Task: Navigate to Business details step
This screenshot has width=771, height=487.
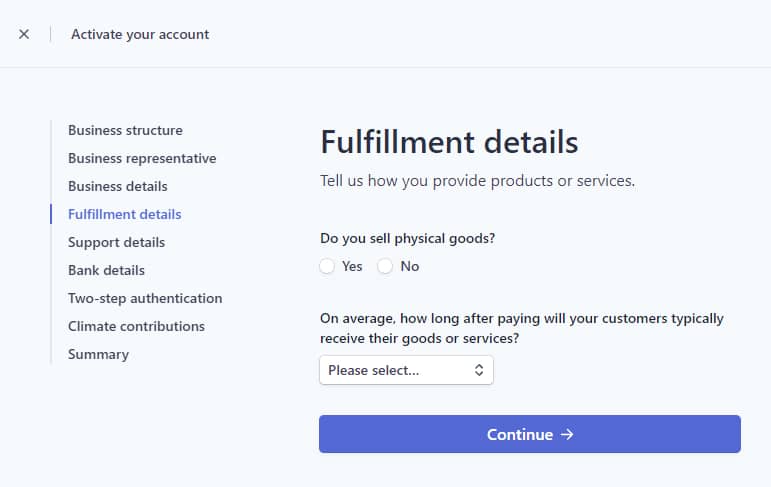Action: (118, 186)
